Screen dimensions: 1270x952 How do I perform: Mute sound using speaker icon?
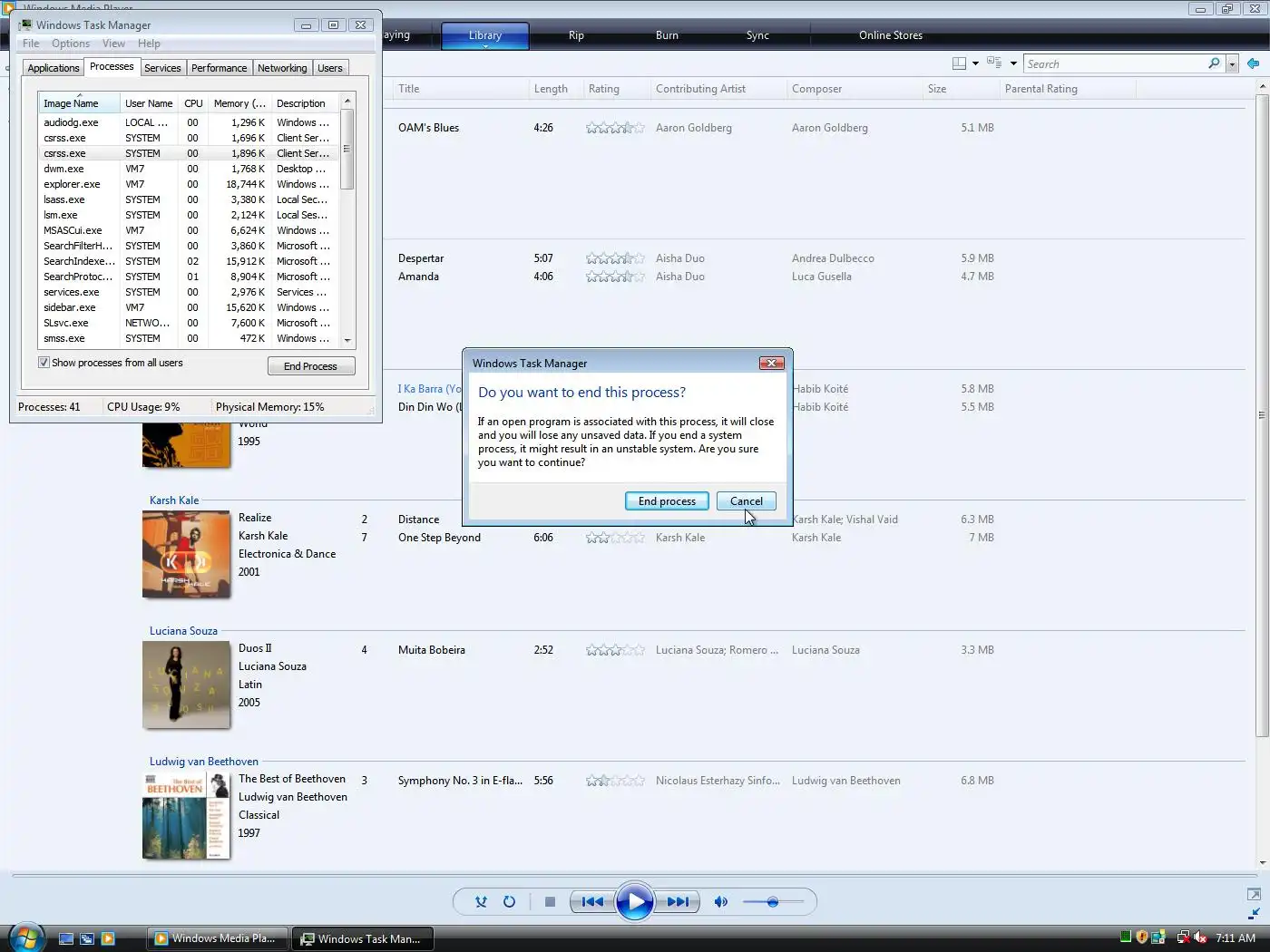[x=720, y=902]
